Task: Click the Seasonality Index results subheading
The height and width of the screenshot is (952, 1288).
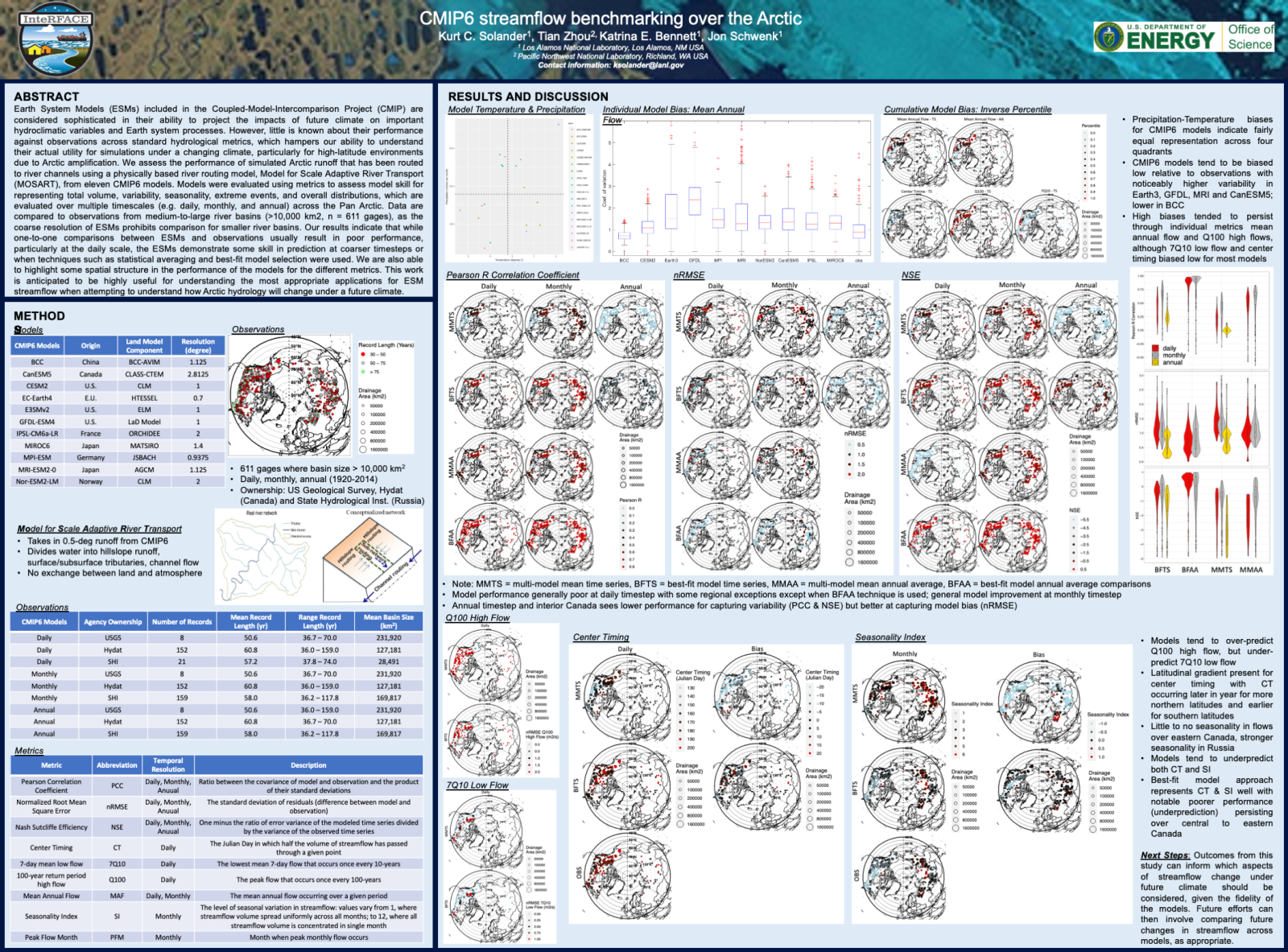Action: pyautogui.click(x=890, y=637)
